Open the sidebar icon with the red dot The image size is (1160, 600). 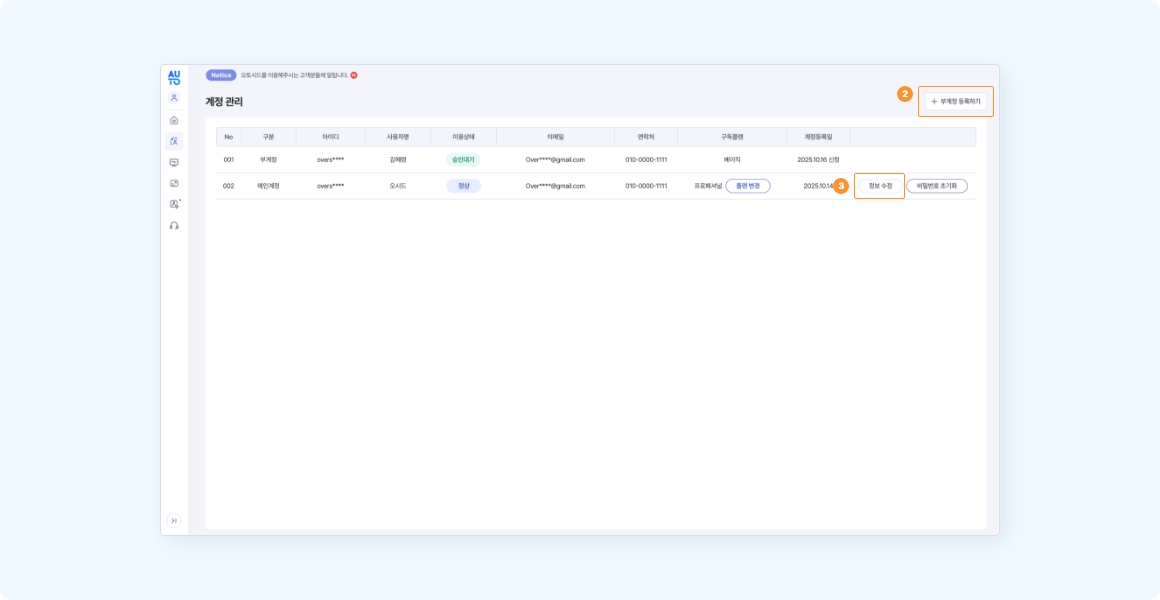(174, 204)
